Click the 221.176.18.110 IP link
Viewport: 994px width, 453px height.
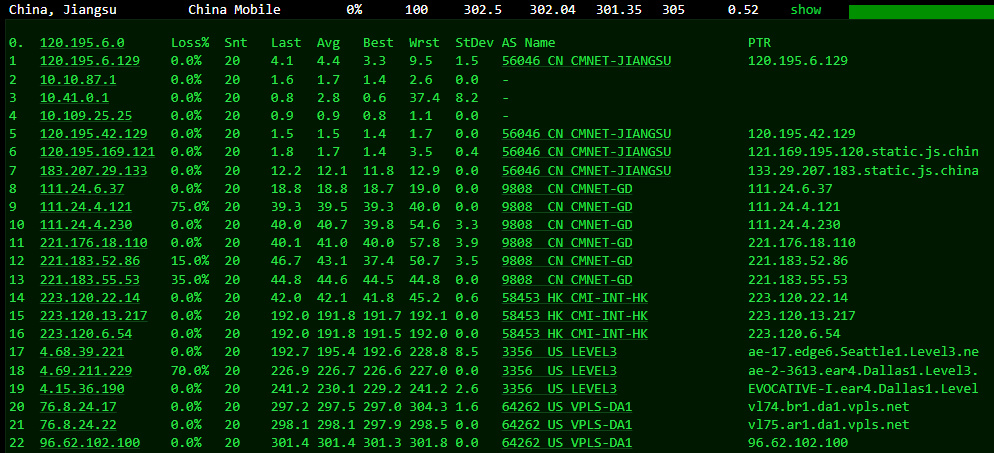(93, 243)
